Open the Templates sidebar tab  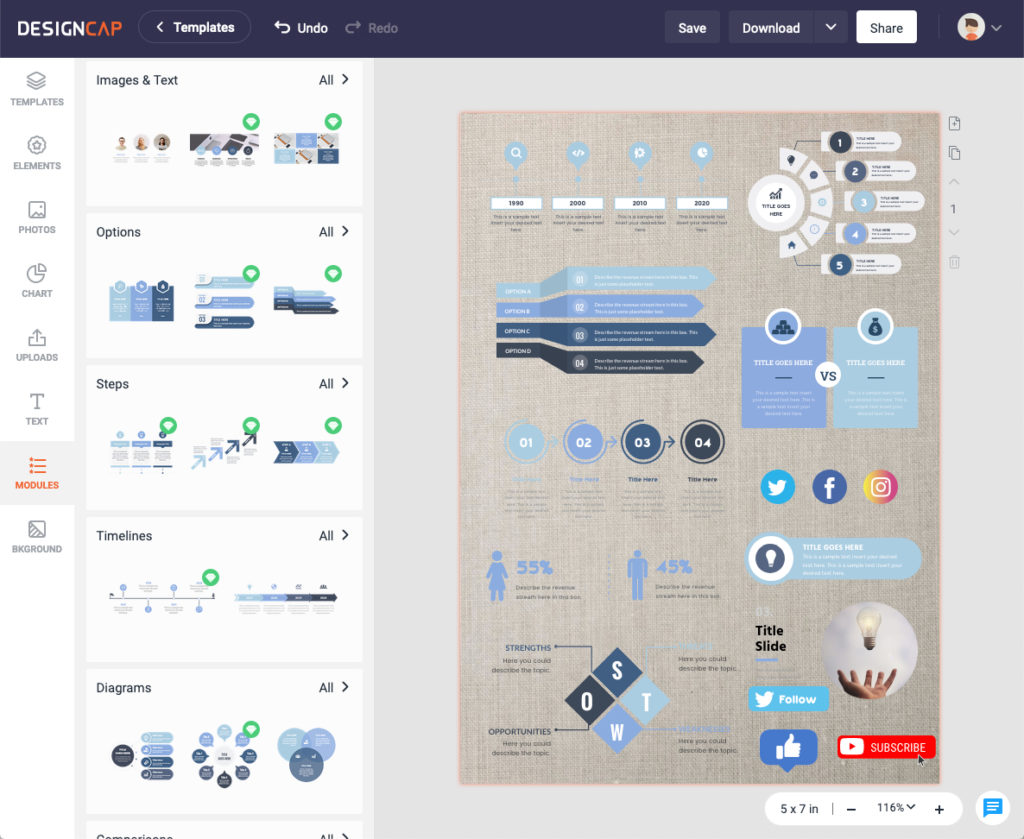pos(37,89)
